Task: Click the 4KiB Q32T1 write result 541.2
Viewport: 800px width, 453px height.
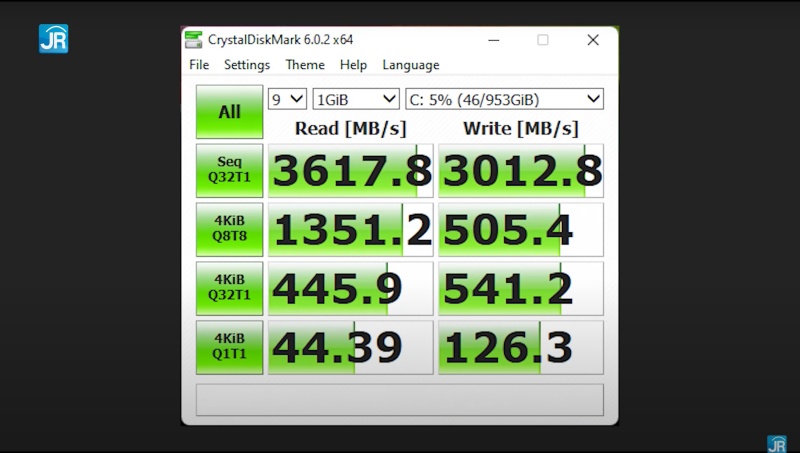Action: [x=521, y=288]
